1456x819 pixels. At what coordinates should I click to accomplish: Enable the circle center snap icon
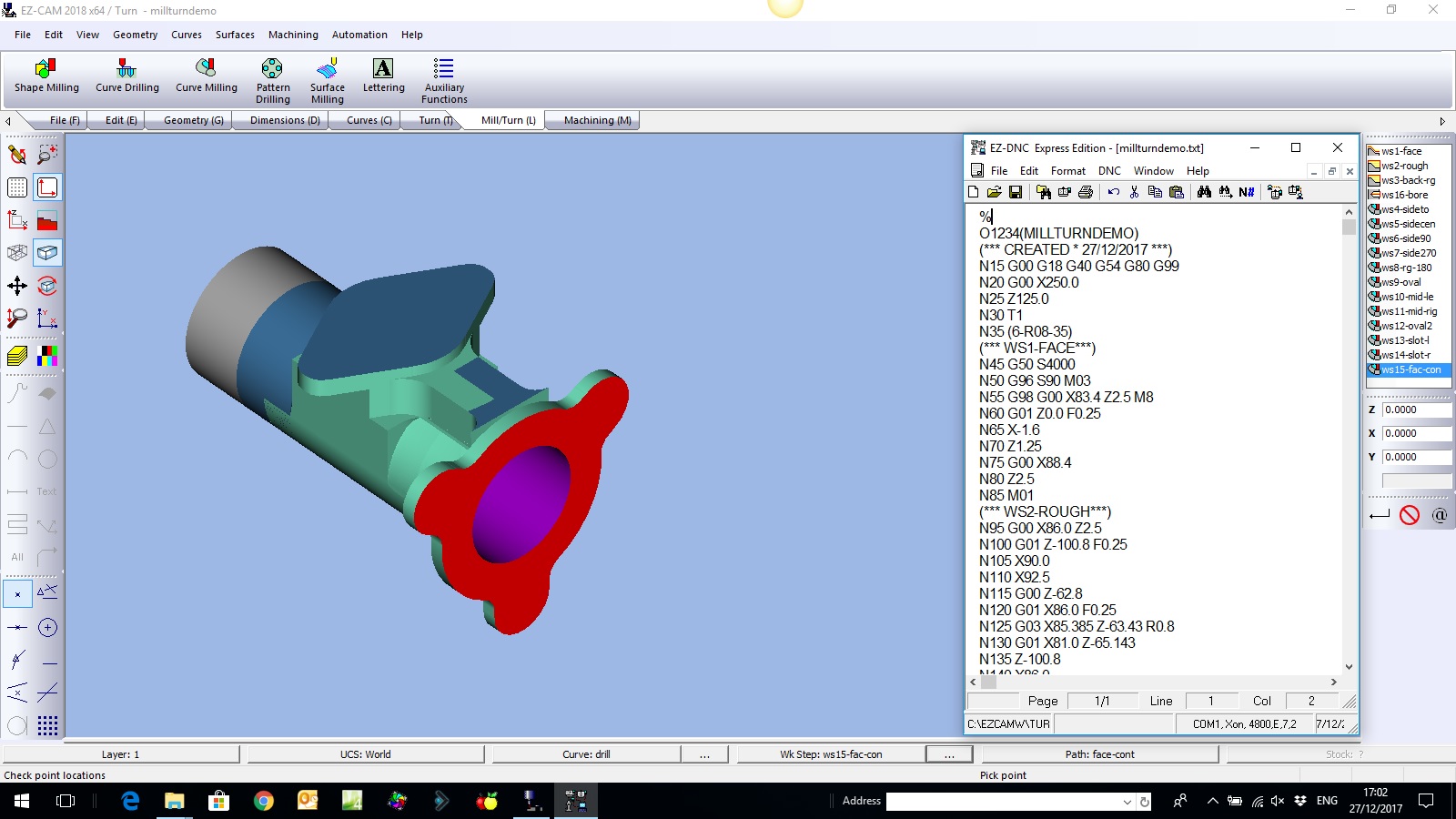click(x=47, y=627)
